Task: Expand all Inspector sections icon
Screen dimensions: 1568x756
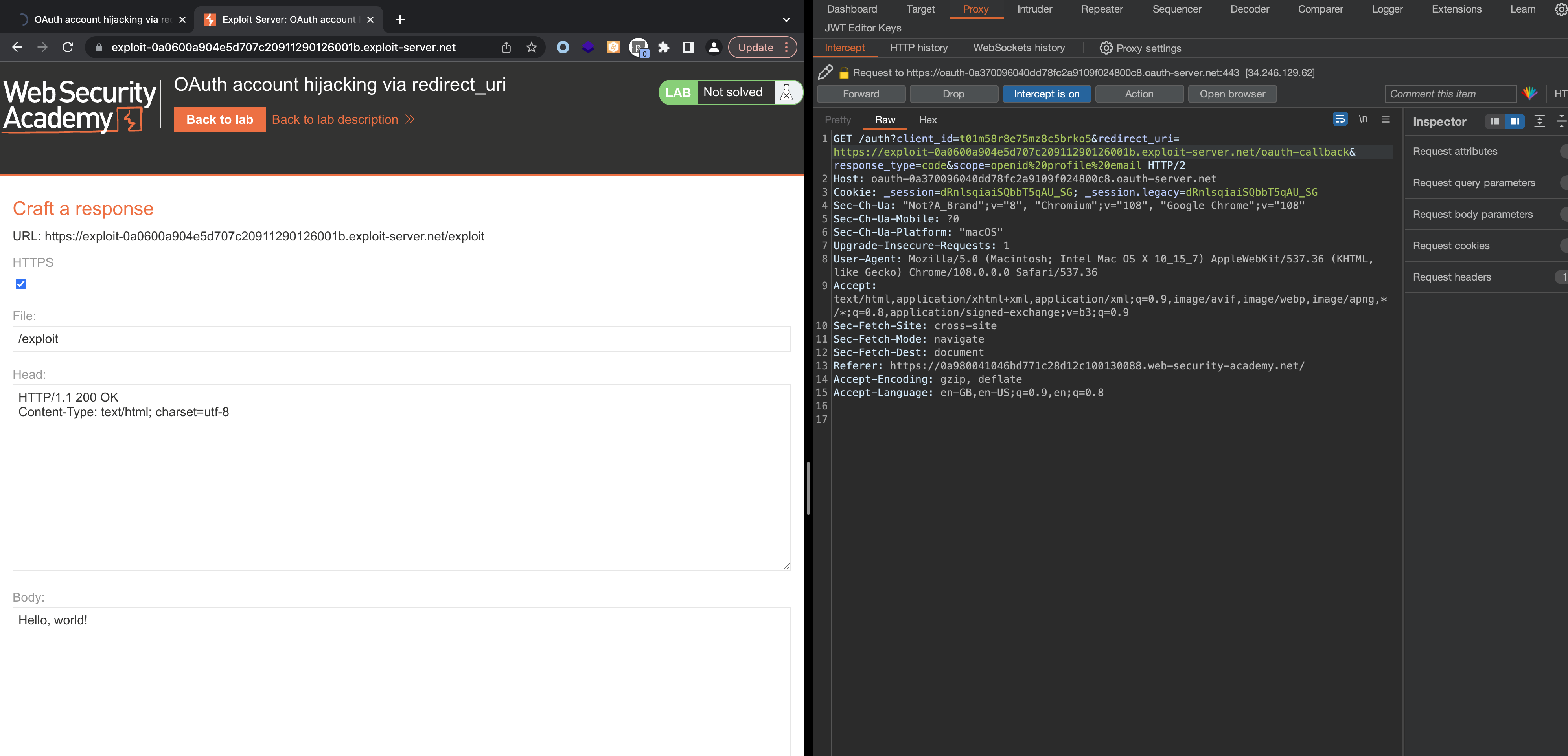Action: [x=1539, y=121]
